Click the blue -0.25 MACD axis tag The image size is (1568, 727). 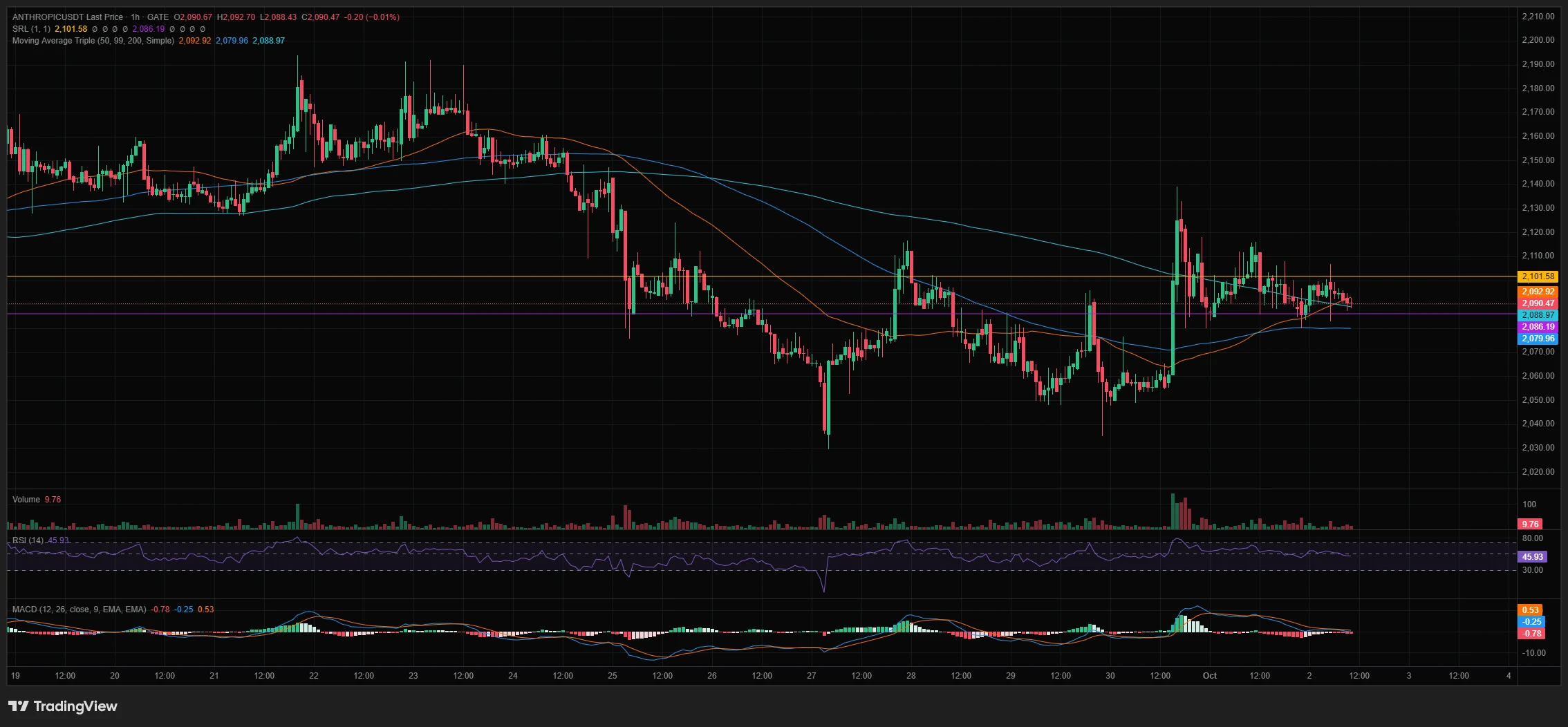(x=1531, y=622)
